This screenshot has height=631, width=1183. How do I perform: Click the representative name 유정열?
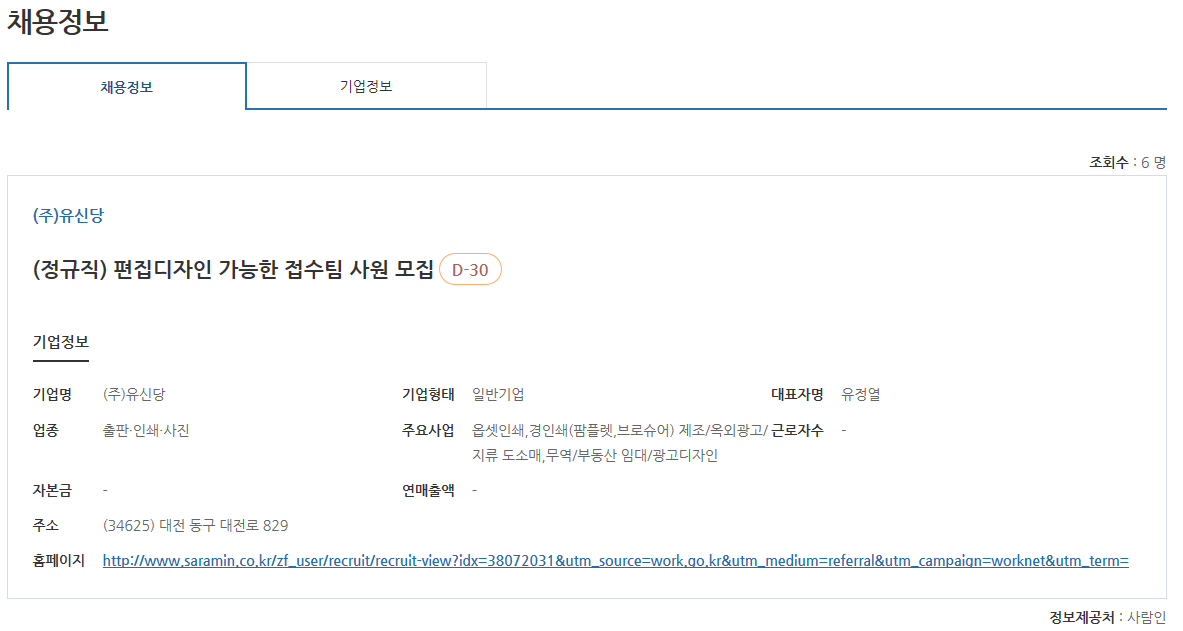[x=861, y=394]
